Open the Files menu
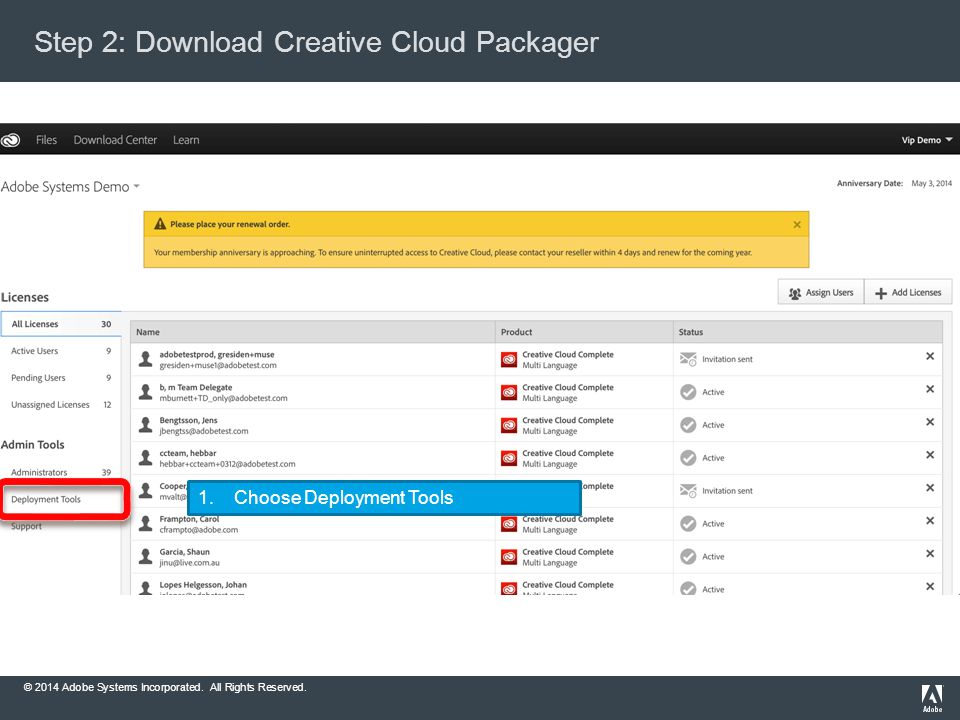This screenshot has width=960, height=720. [x=47, y=140]
